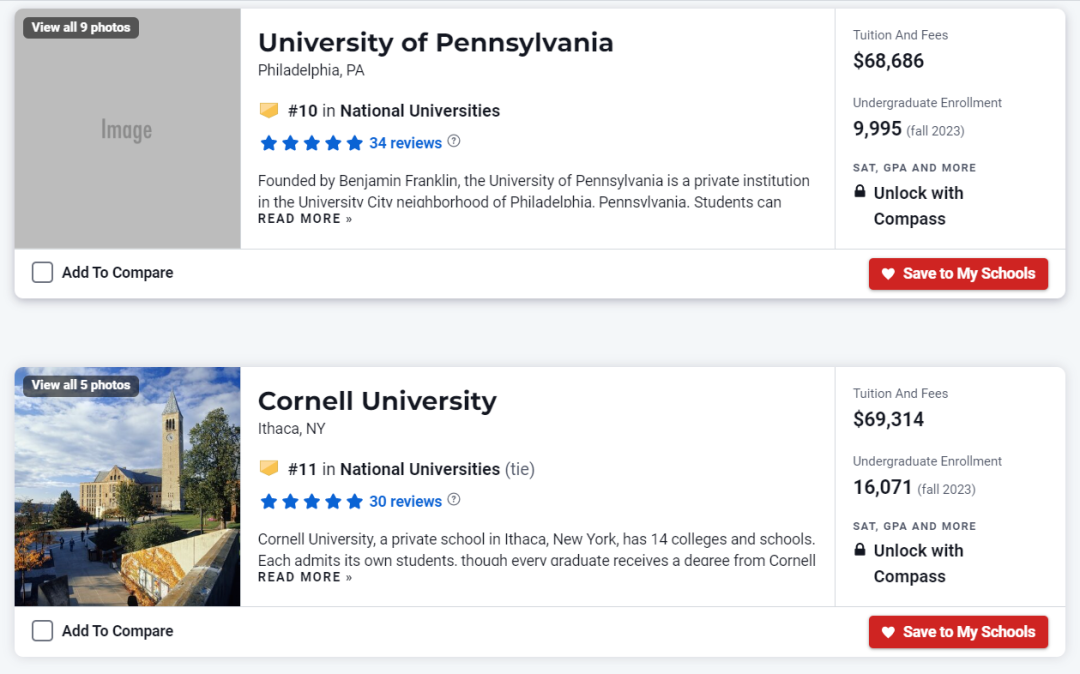The width and height of the screenshot is (1080, 674).
Task: Expand READ MORE for Cornell University
Action: 305,577
